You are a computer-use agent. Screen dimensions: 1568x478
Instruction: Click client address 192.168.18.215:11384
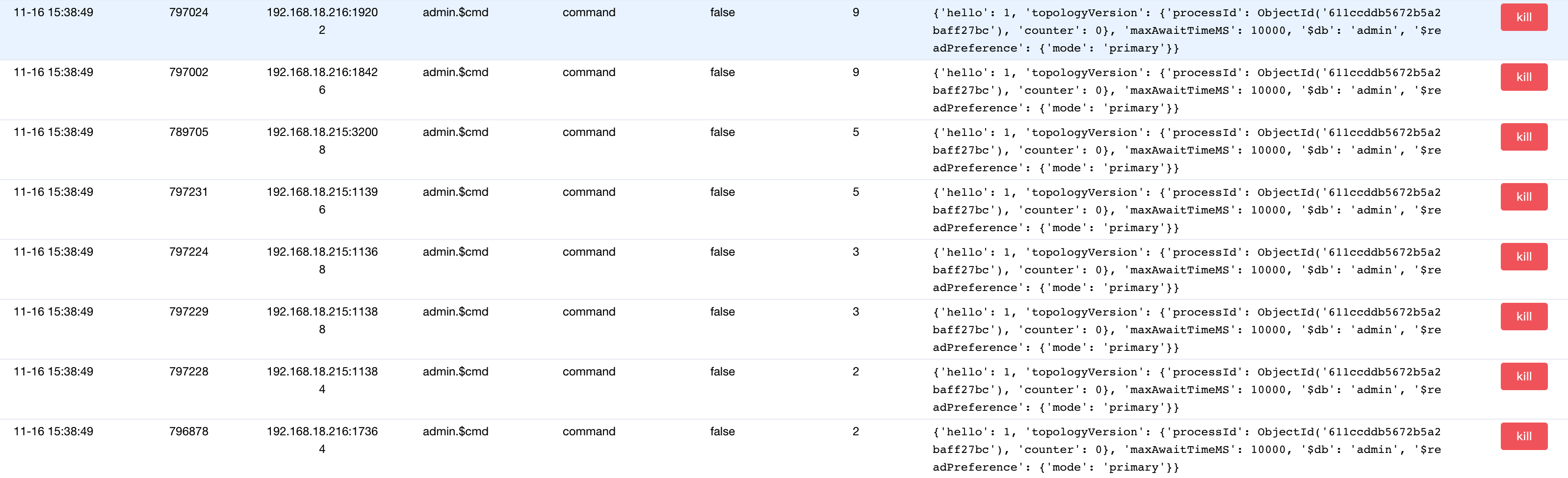(322, 380)
